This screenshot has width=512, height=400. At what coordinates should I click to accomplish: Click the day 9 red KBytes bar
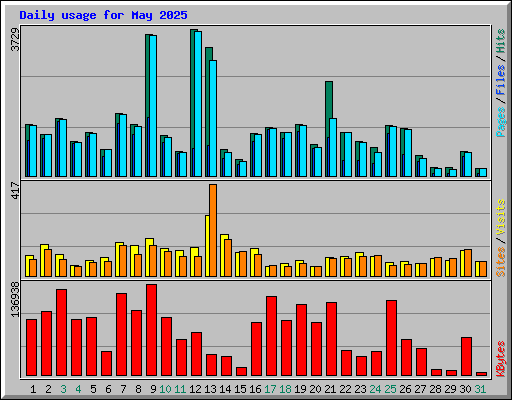coord(151,330)
